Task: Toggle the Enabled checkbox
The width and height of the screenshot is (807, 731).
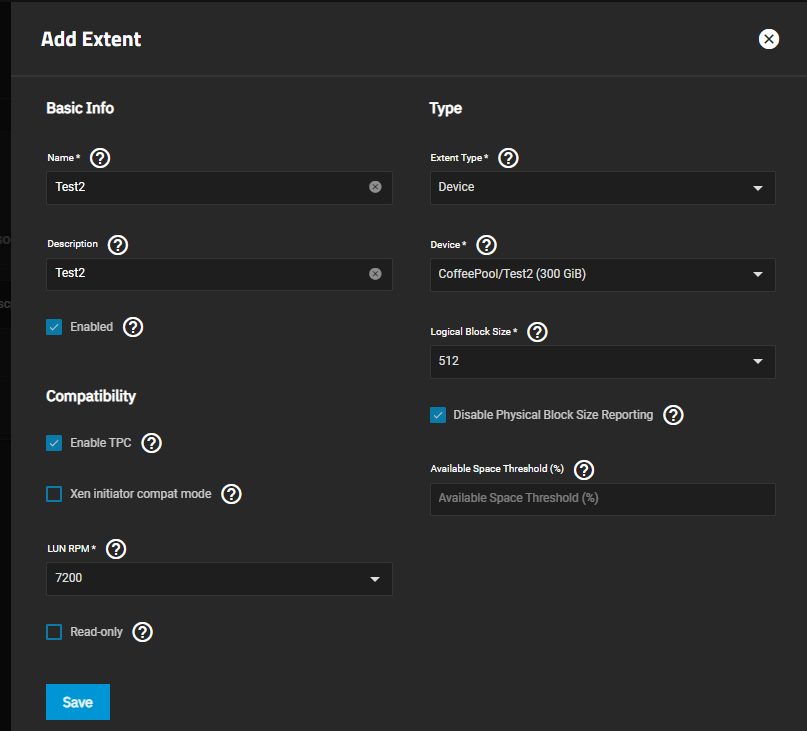Action: pos(54,327)
